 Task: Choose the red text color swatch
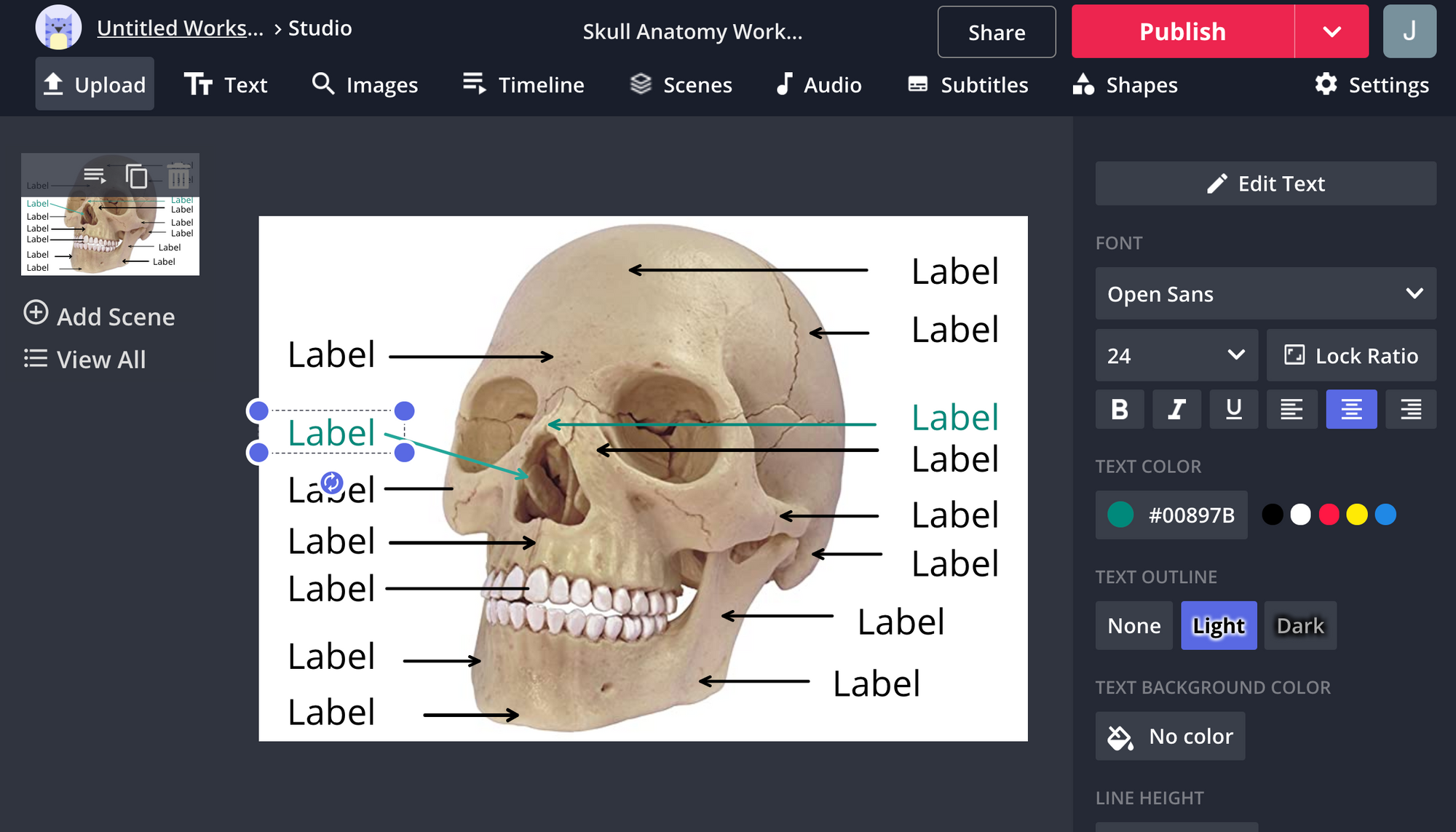(1329, 515)
